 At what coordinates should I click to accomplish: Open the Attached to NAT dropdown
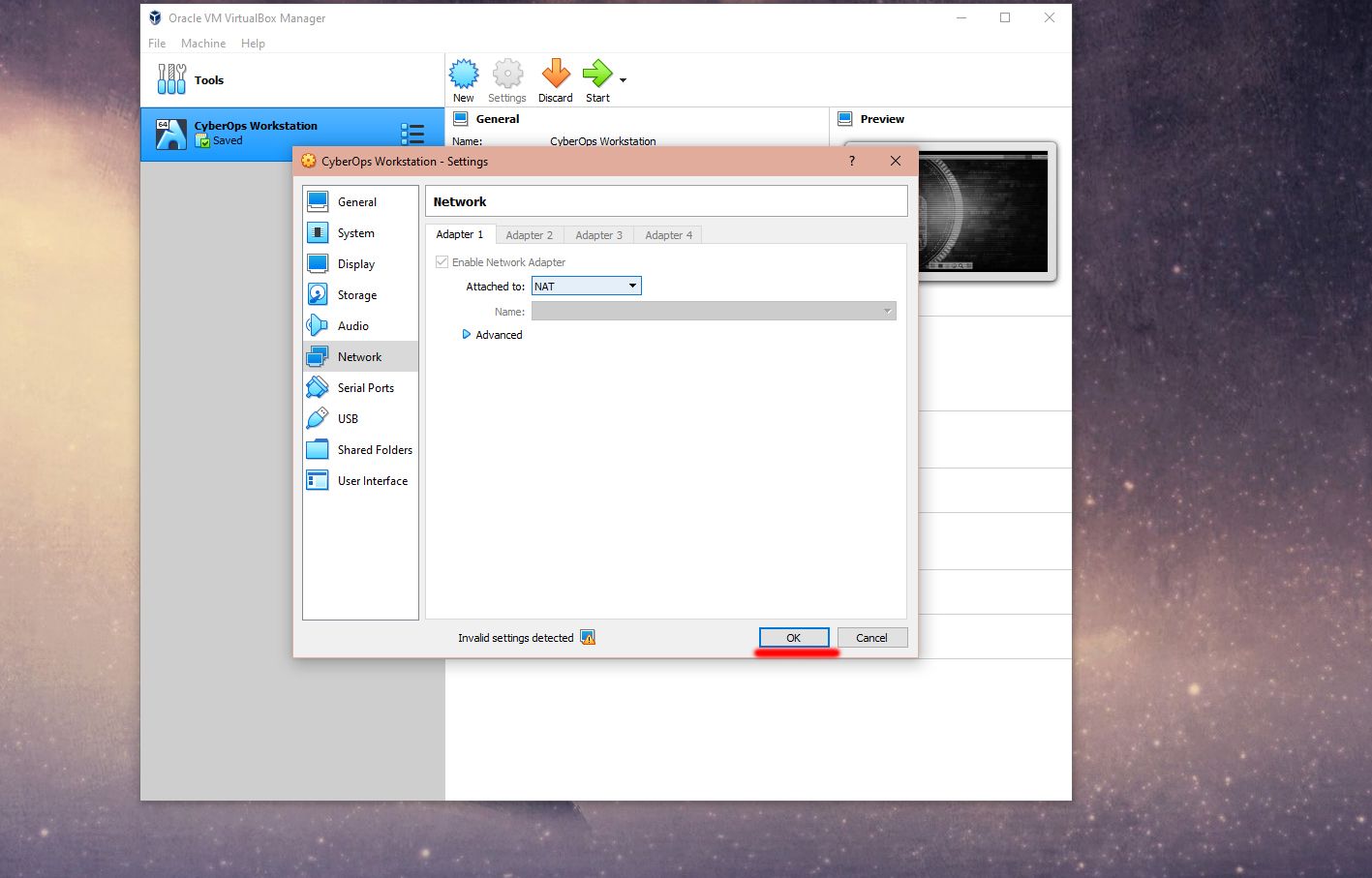pos(587,286)
